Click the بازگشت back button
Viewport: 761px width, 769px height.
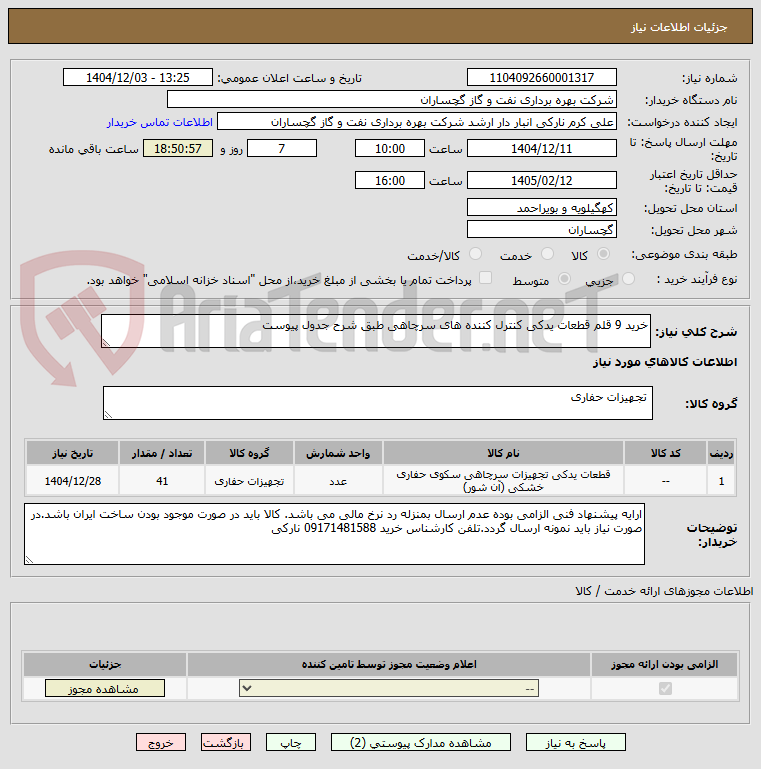click(226, 743)
